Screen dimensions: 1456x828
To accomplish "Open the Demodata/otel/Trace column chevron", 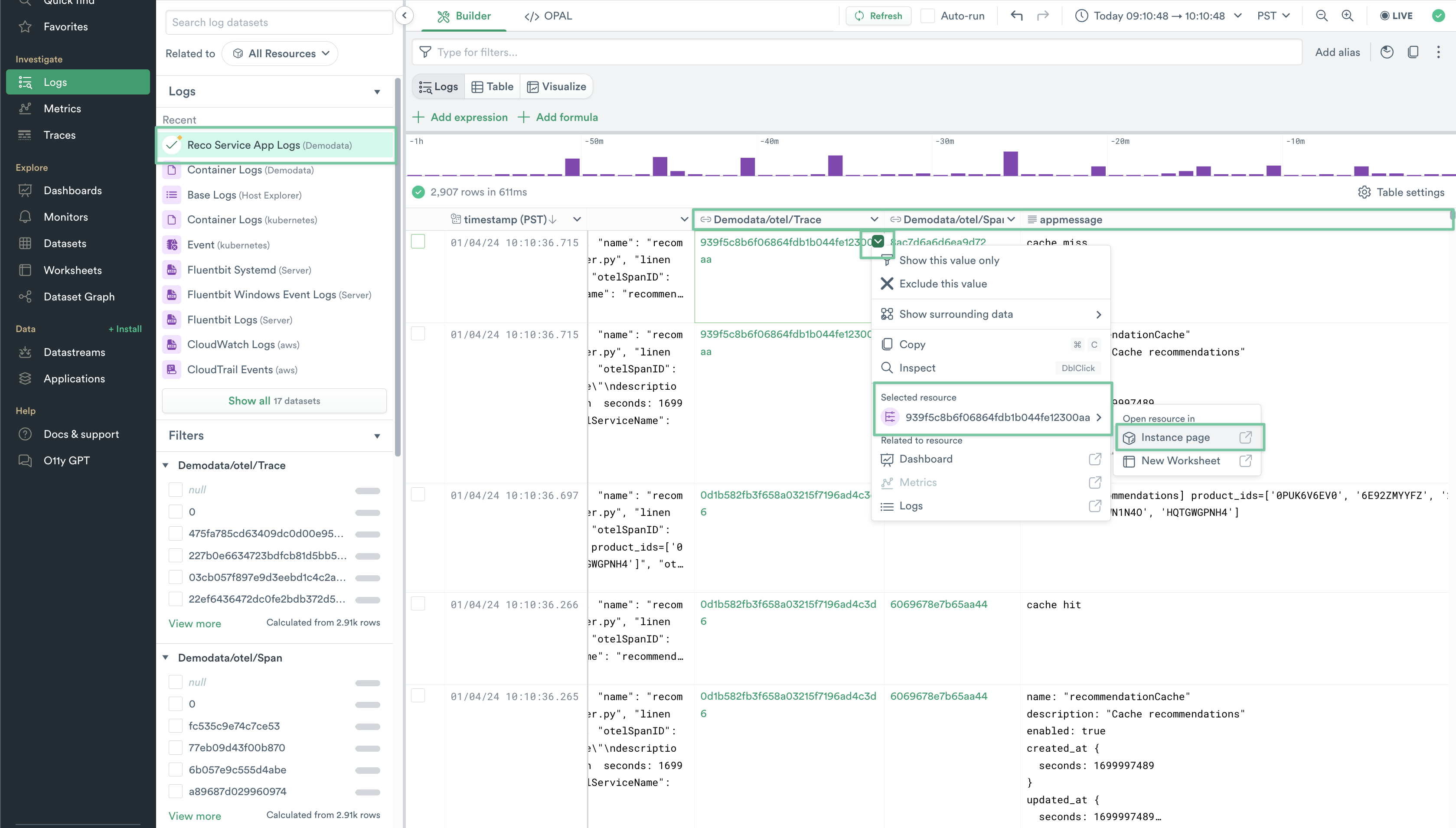I will 874,219.
